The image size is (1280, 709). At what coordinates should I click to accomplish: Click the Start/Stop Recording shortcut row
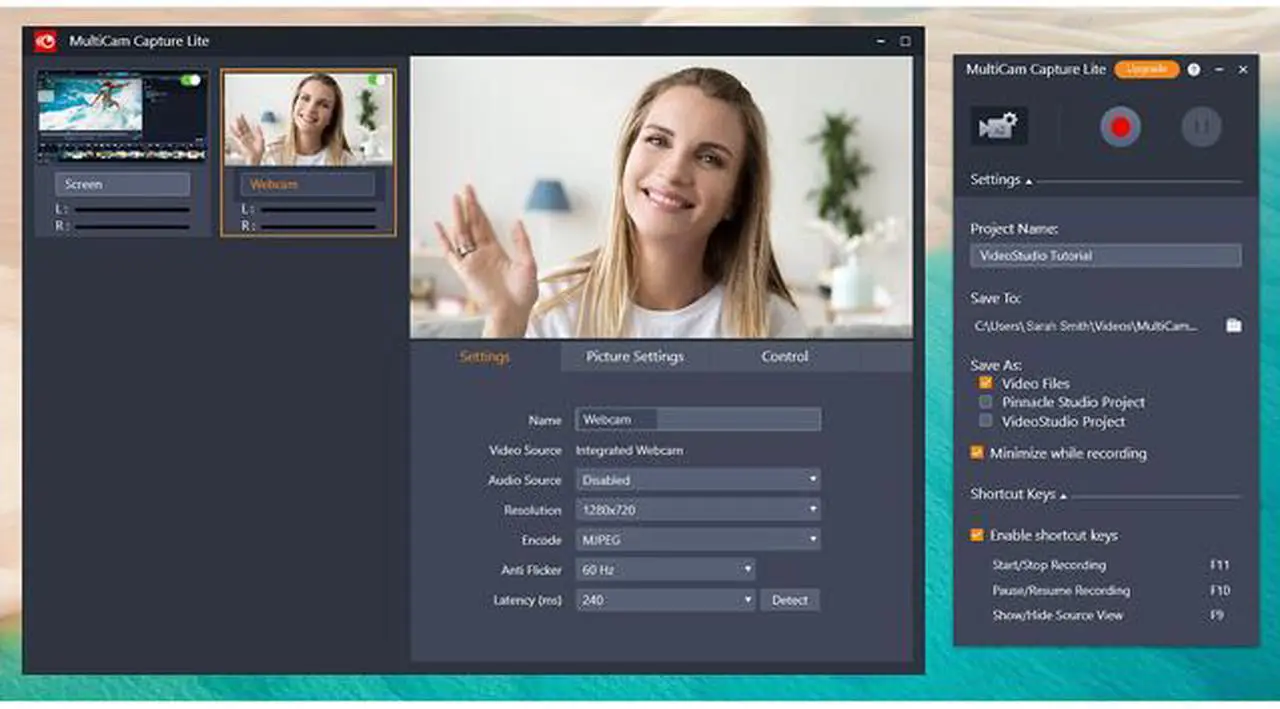[x=1111, y=565]
